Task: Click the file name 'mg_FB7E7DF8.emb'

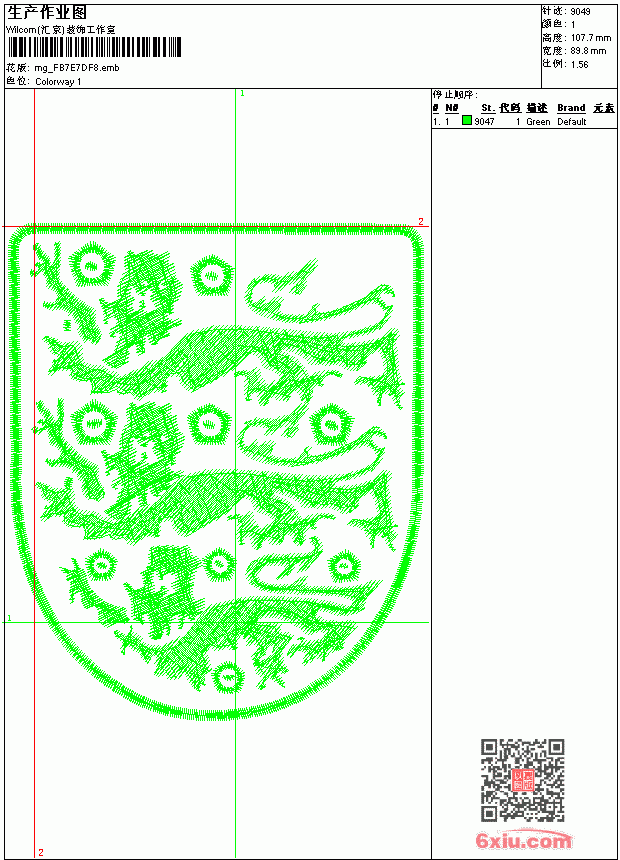Action: click(77, 68)
